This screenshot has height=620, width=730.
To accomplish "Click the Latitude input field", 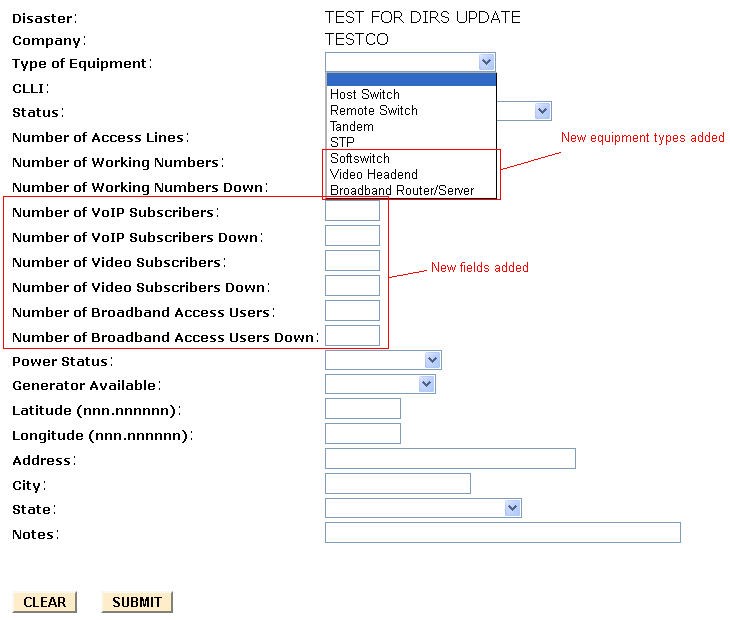I will (363, 409).
